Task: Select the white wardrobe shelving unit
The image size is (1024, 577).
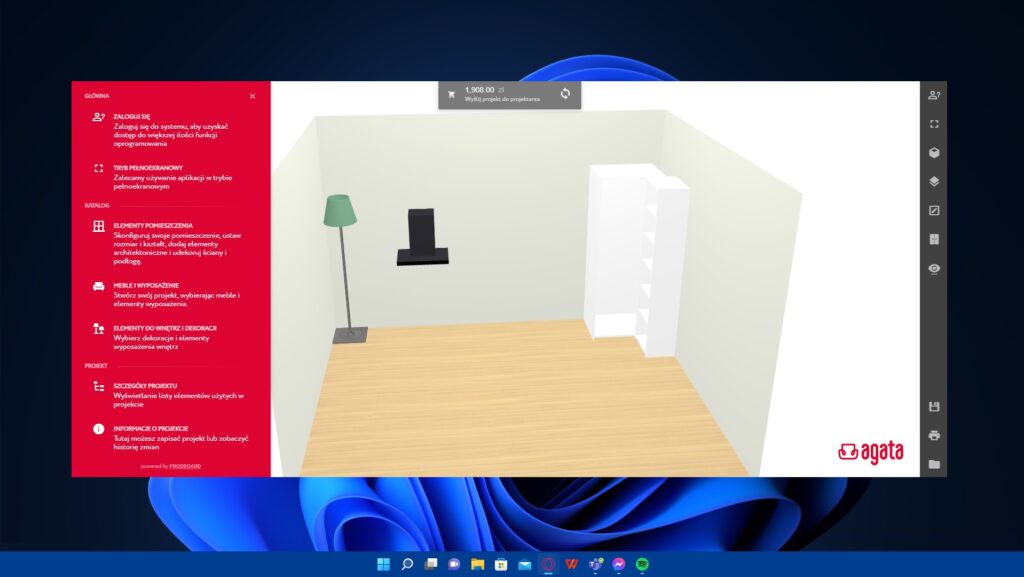Action: coord(637,260)
